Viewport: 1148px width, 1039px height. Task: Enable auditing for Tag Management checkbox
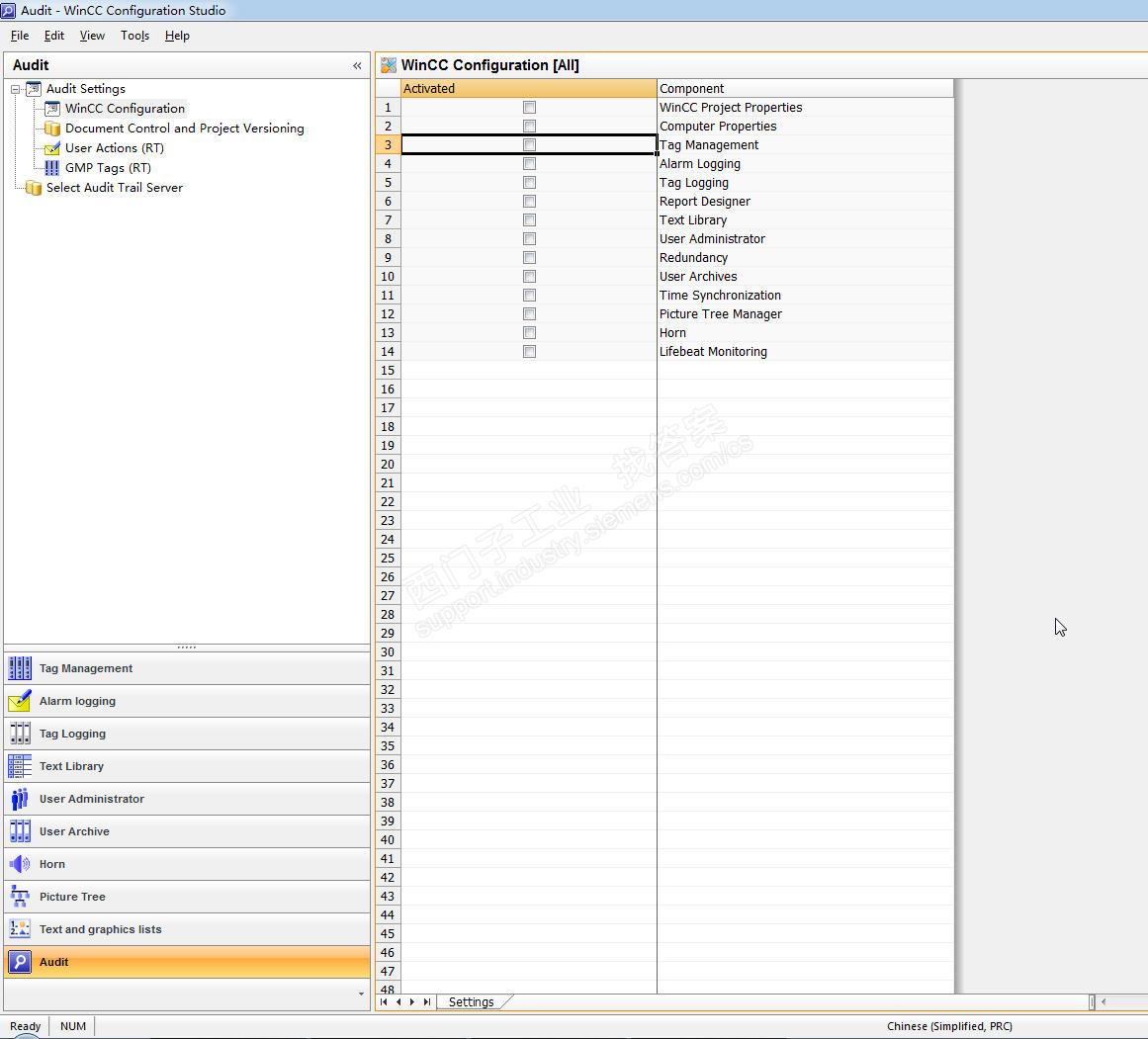[529, 145]
